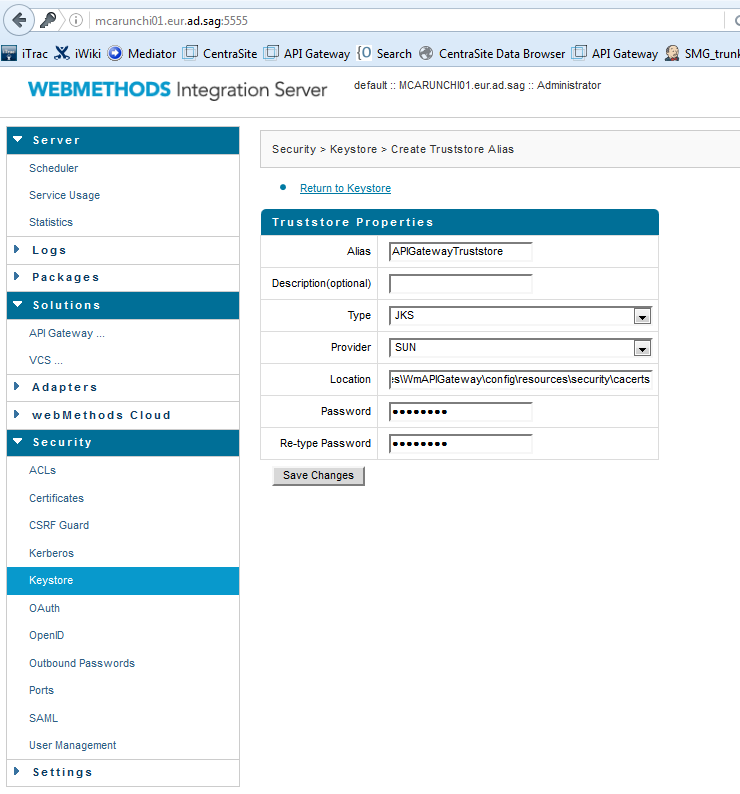Open OAuth under Security
The image size is (740, 794).
pos(44,608)
